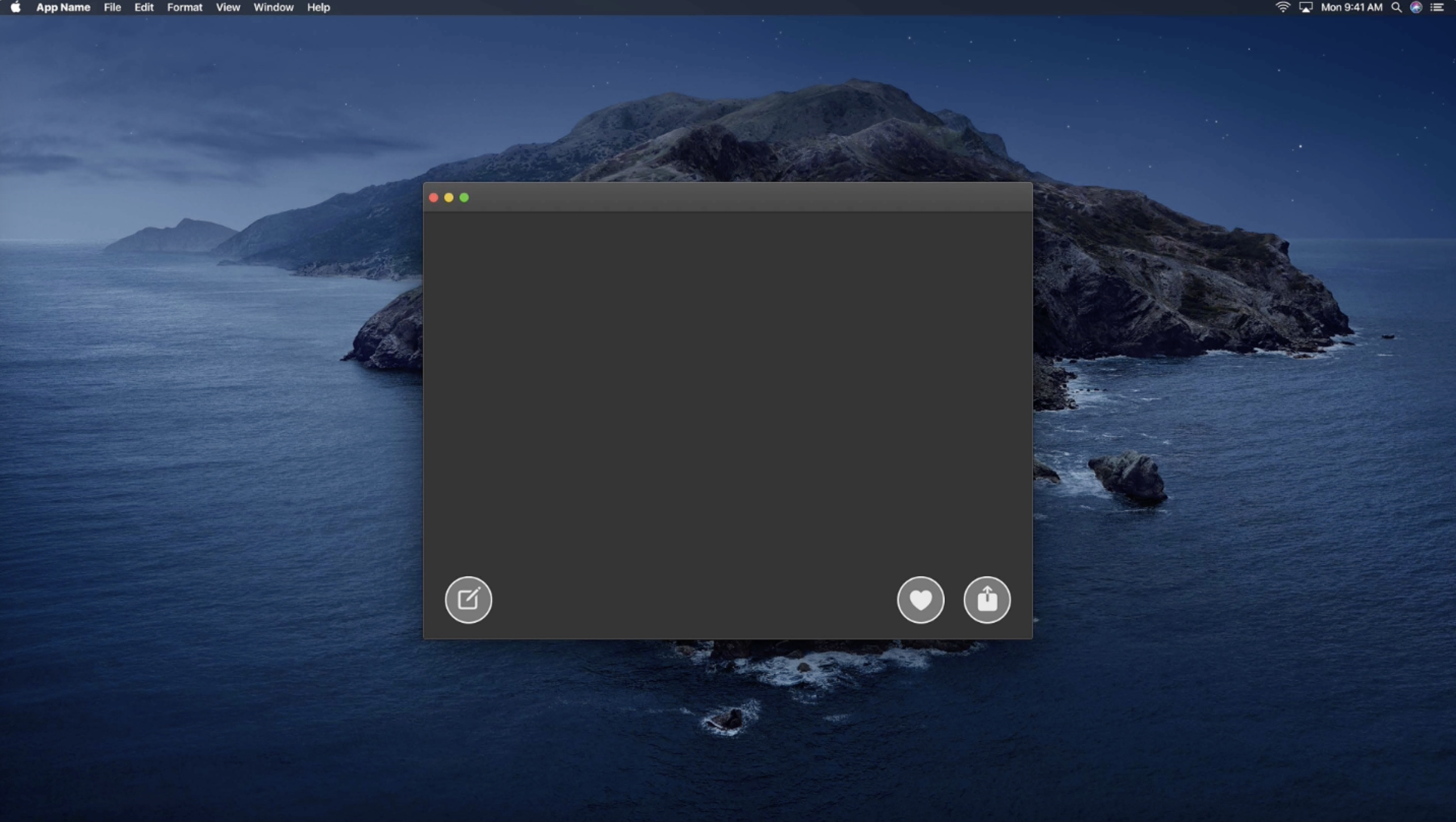1456x822 pixels.
Task: Open the Format menu
Action: click(185, 7)
